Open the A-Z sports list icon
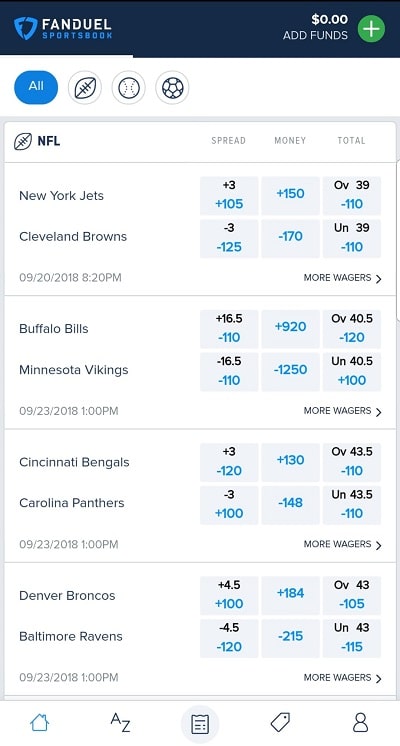 [x=120, y=723]
